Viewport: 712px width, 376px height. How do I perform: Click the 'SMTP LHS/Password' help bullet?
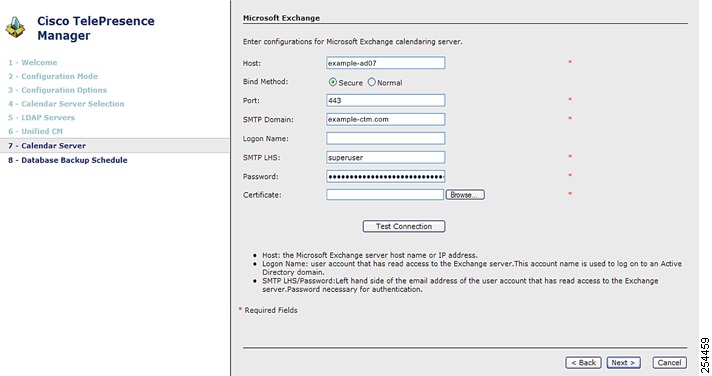pyautogui.click(x=460, y=285)
